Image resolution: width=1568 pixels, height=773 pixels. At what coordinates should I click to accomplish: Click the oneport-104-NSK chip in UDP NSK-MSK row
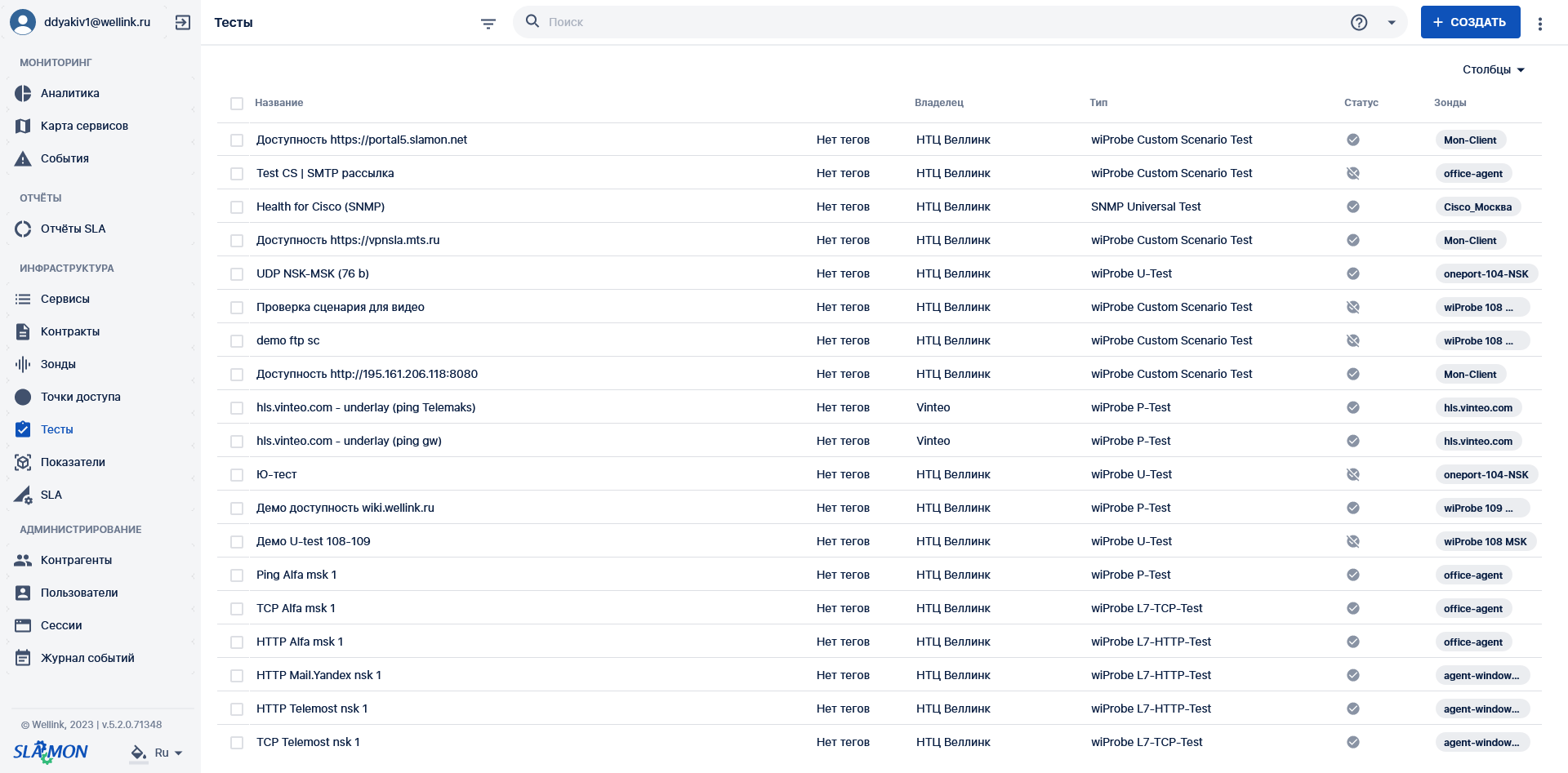point(1486,273)
